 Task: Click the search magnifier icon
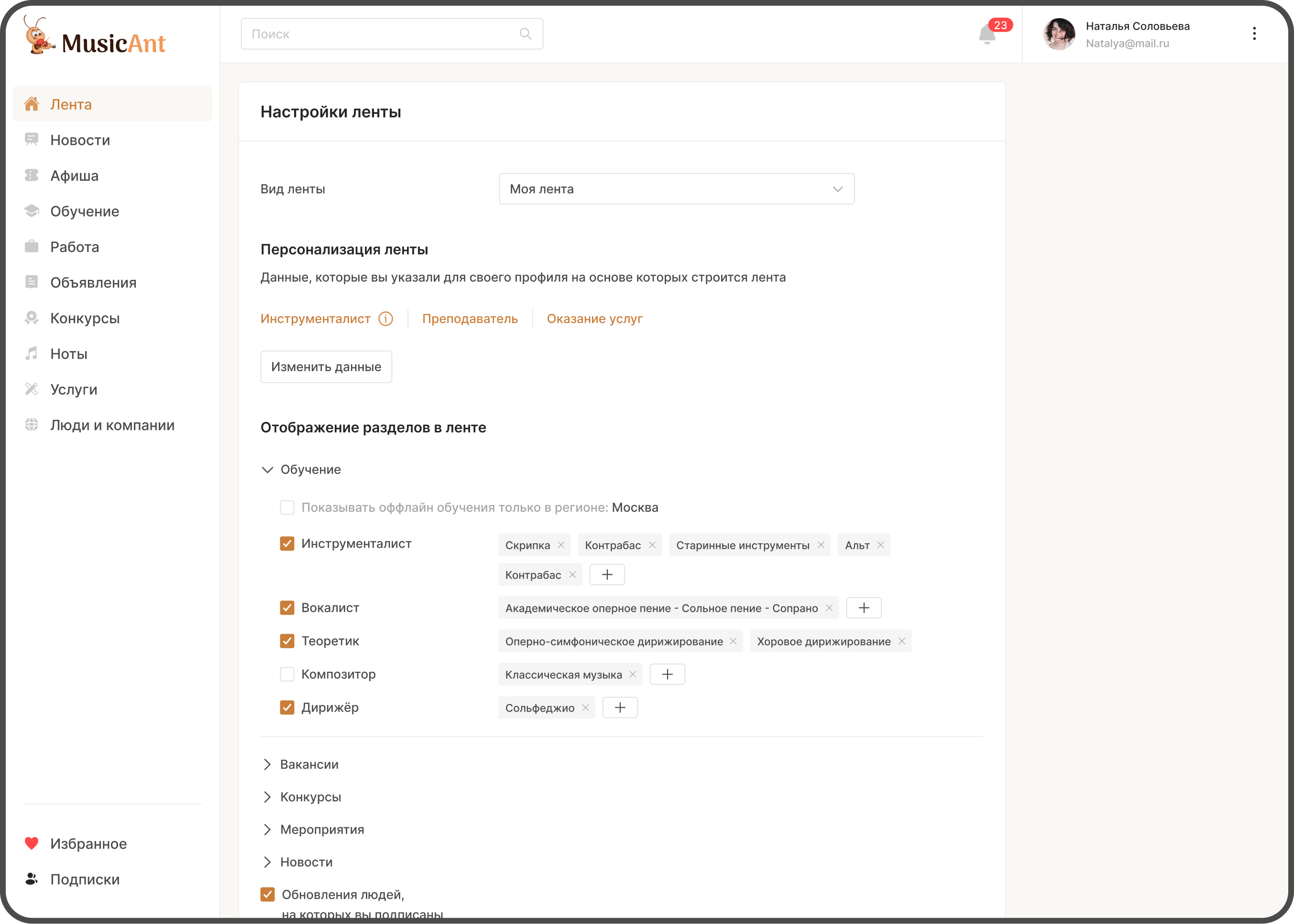[525, 34]
